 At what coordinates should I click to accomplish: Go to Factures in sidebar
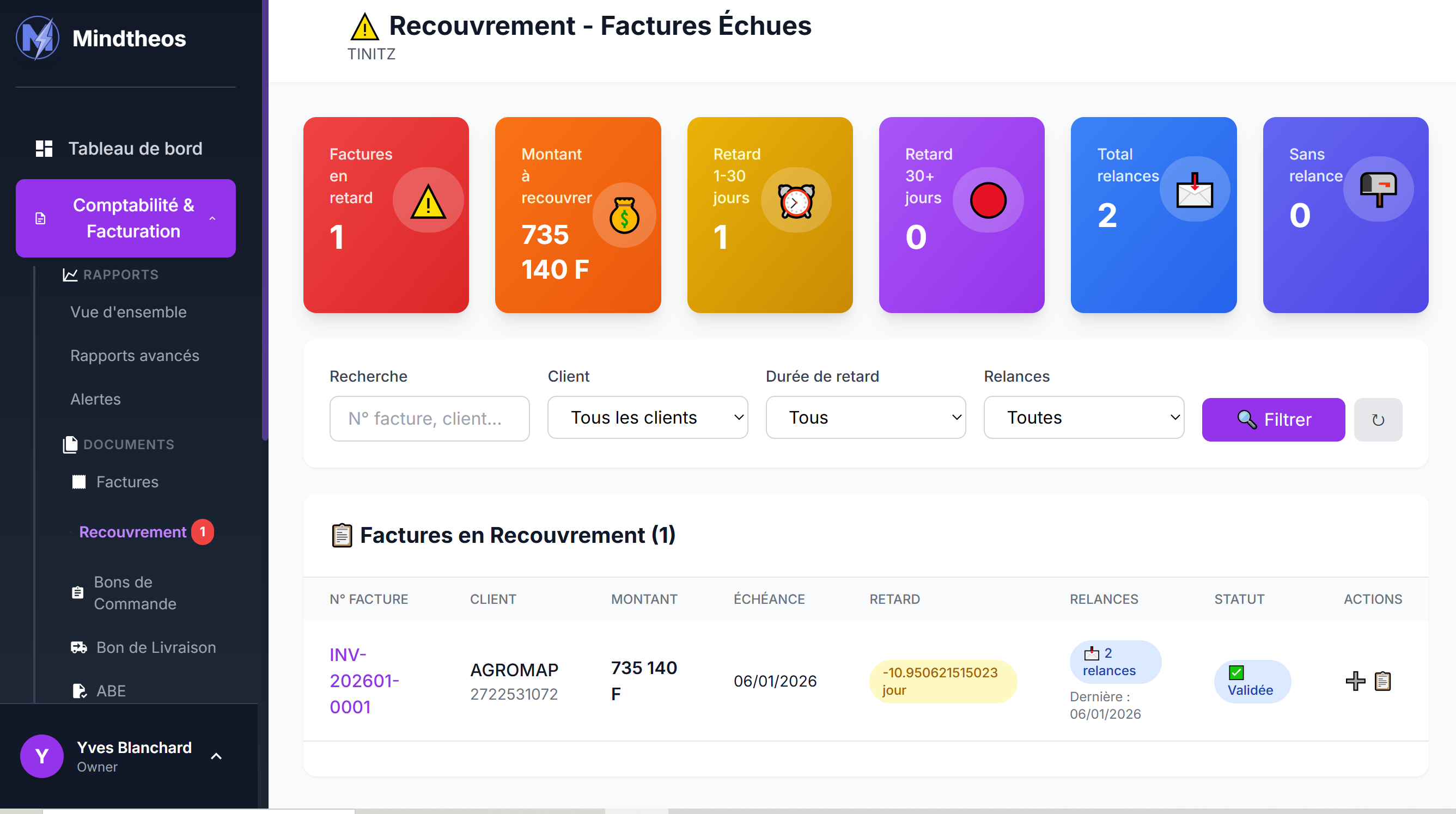tap(127, 482)
